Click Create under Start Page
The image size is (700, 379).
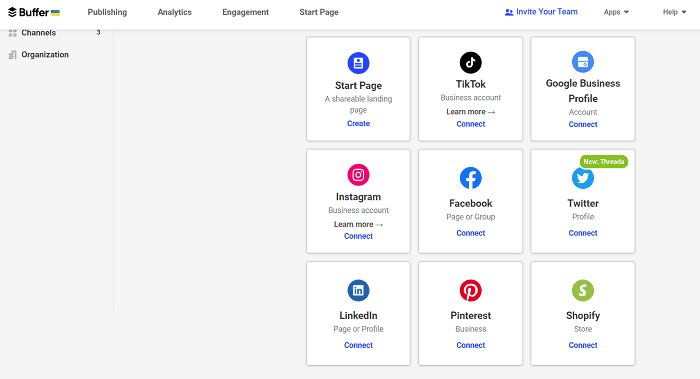coord(358,123)
